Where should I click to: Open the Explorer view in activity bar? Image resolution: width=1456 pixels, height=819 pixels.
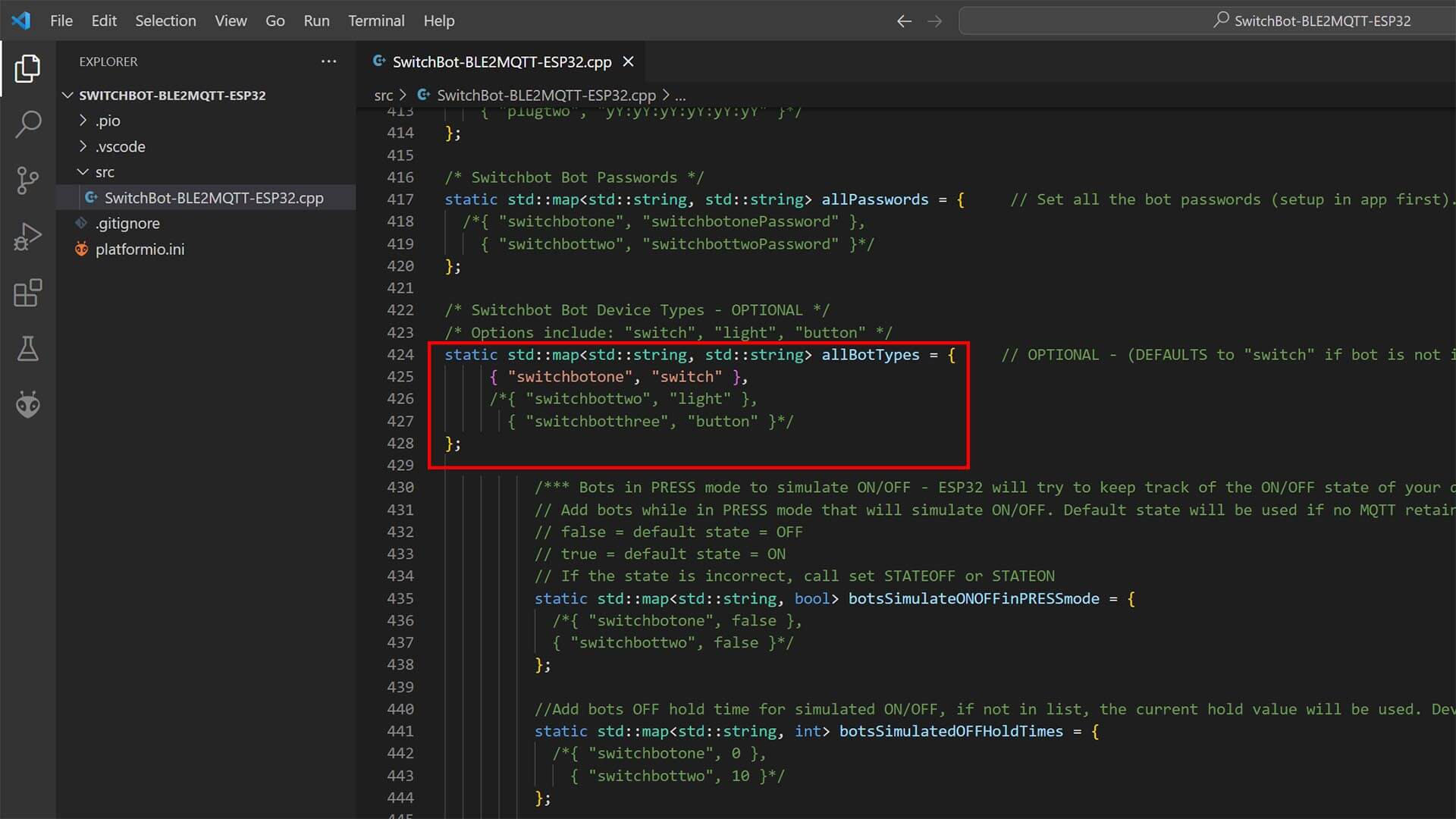click(27, 69)
